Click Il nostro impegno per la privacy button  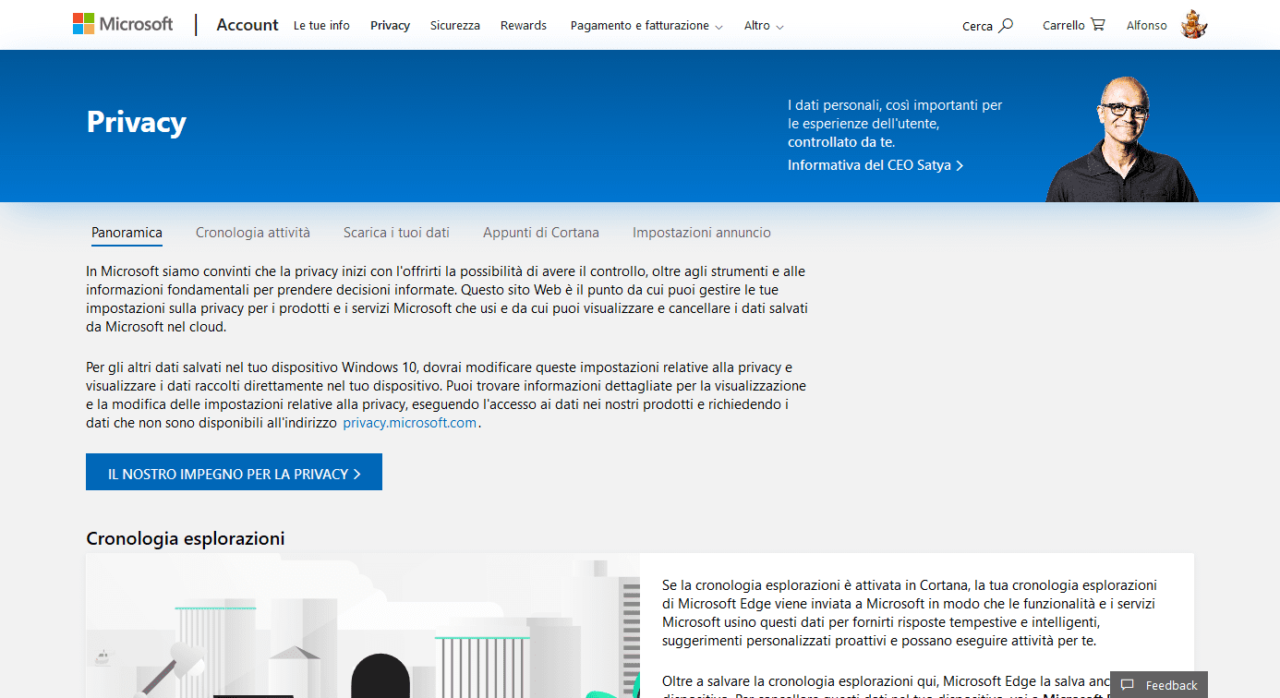(x=234, y=473)
